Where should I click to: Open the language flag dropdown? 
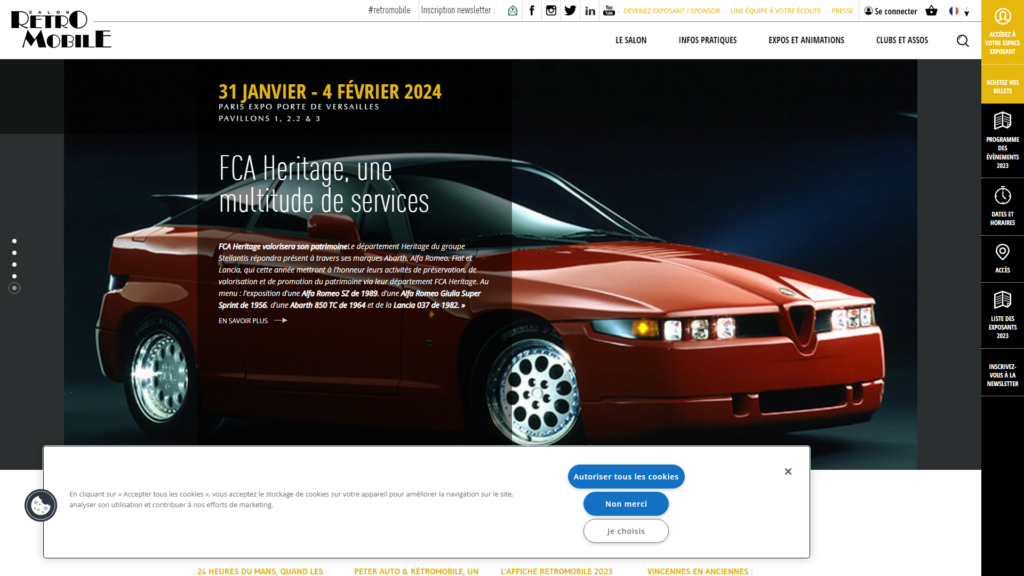[959, 11]
